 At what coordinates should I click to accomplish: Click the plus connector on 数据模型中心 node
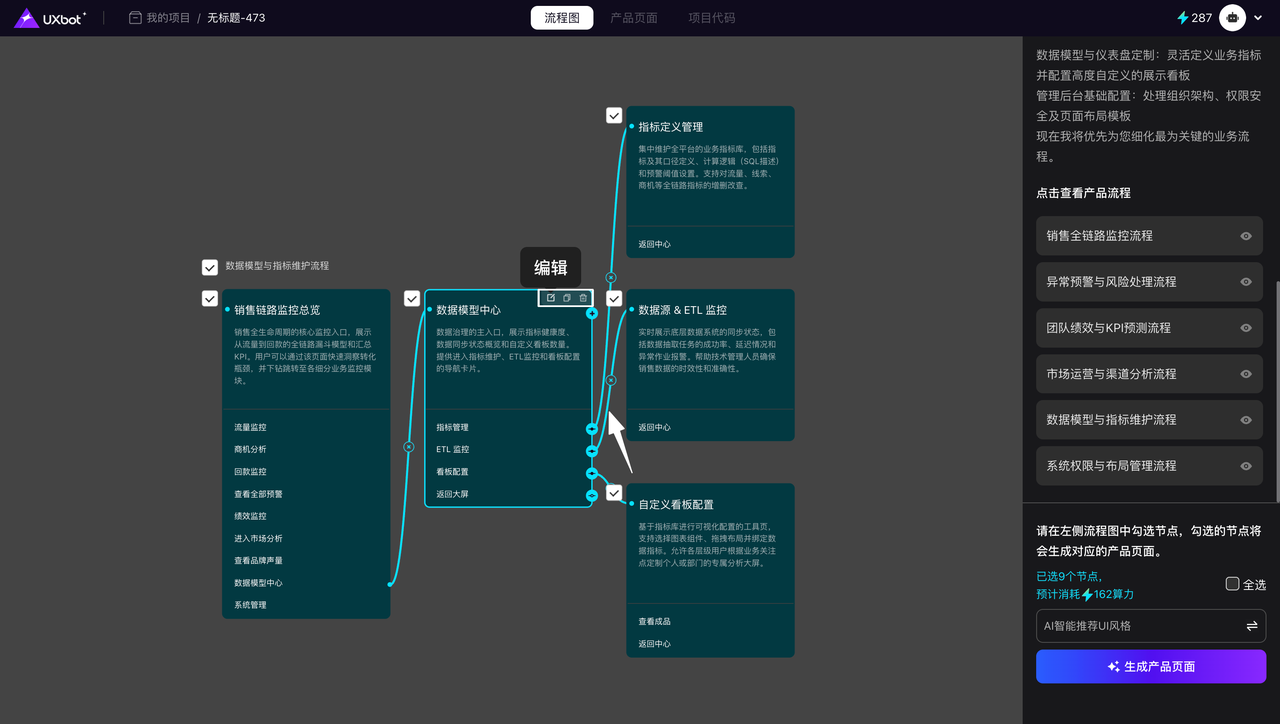point(592,314)
